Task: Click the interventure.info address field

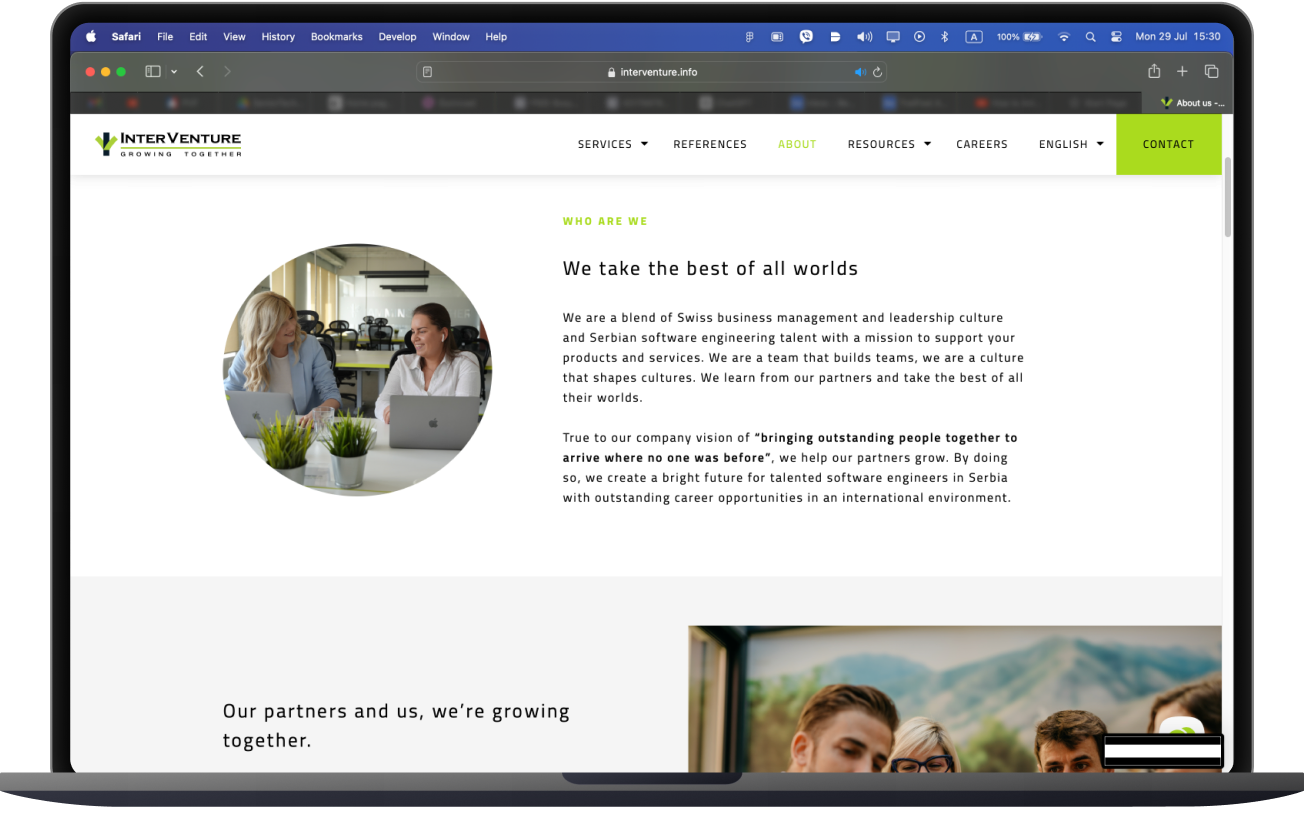Action: click(x=652, y=72)
